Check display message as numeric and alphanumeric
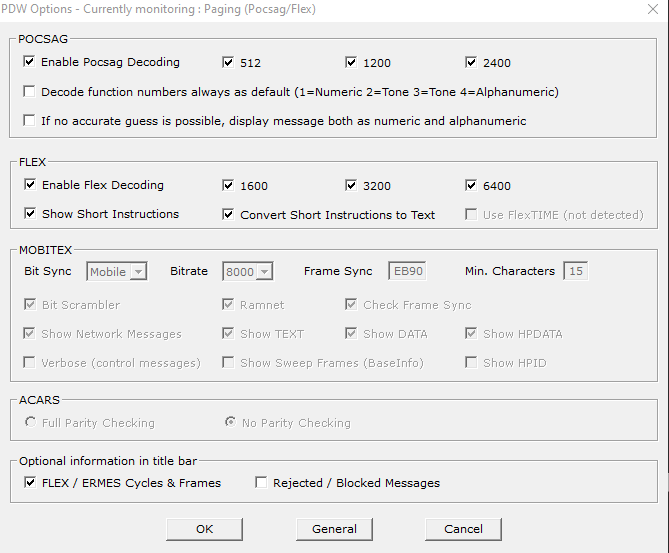This screenshot has height=553, width=669. pos(29,120)
